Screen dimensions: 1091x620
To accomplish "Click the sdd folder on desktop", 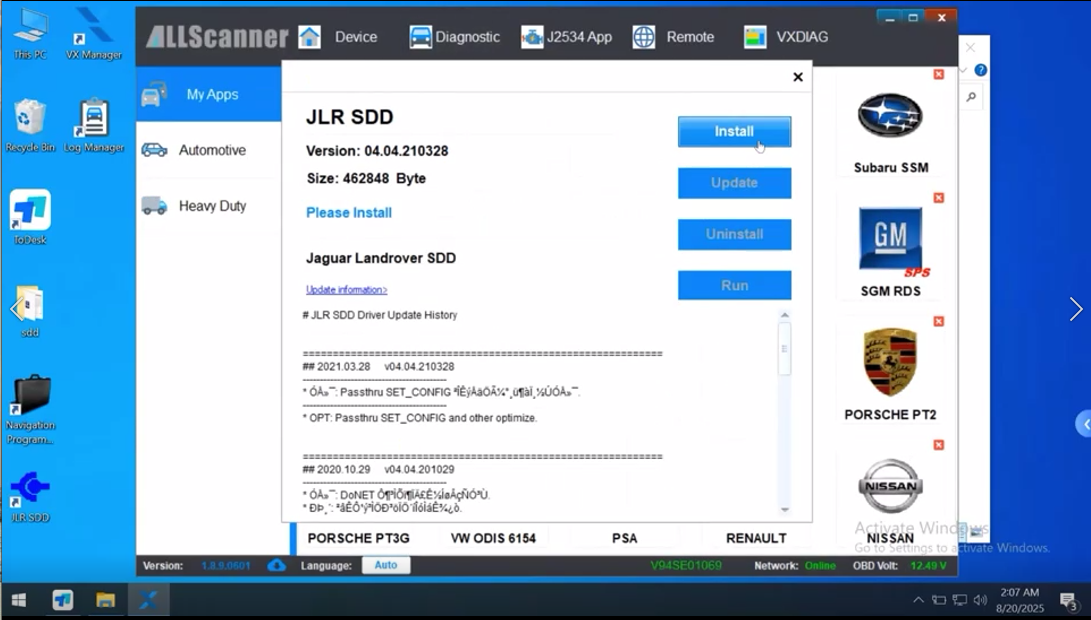I will (30, 311).
